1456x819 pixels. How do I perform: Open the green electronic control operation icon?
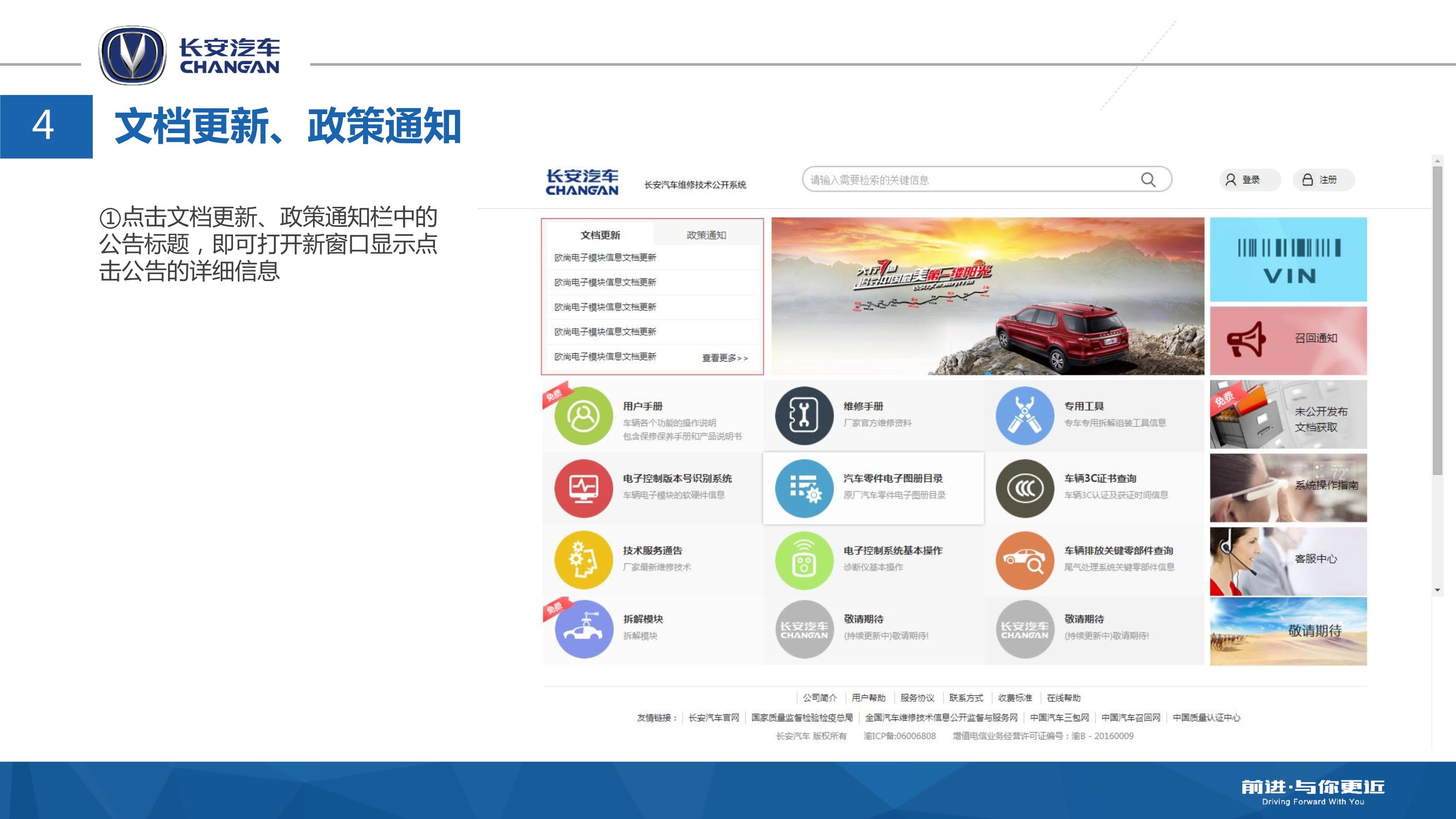[804, 560]
